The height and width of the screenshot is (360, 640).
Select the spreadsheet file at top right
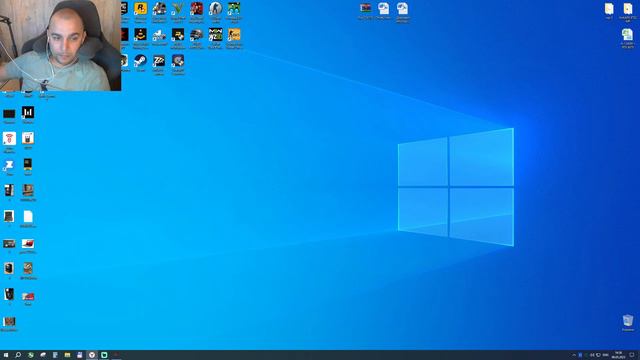(x=628, y=35)
